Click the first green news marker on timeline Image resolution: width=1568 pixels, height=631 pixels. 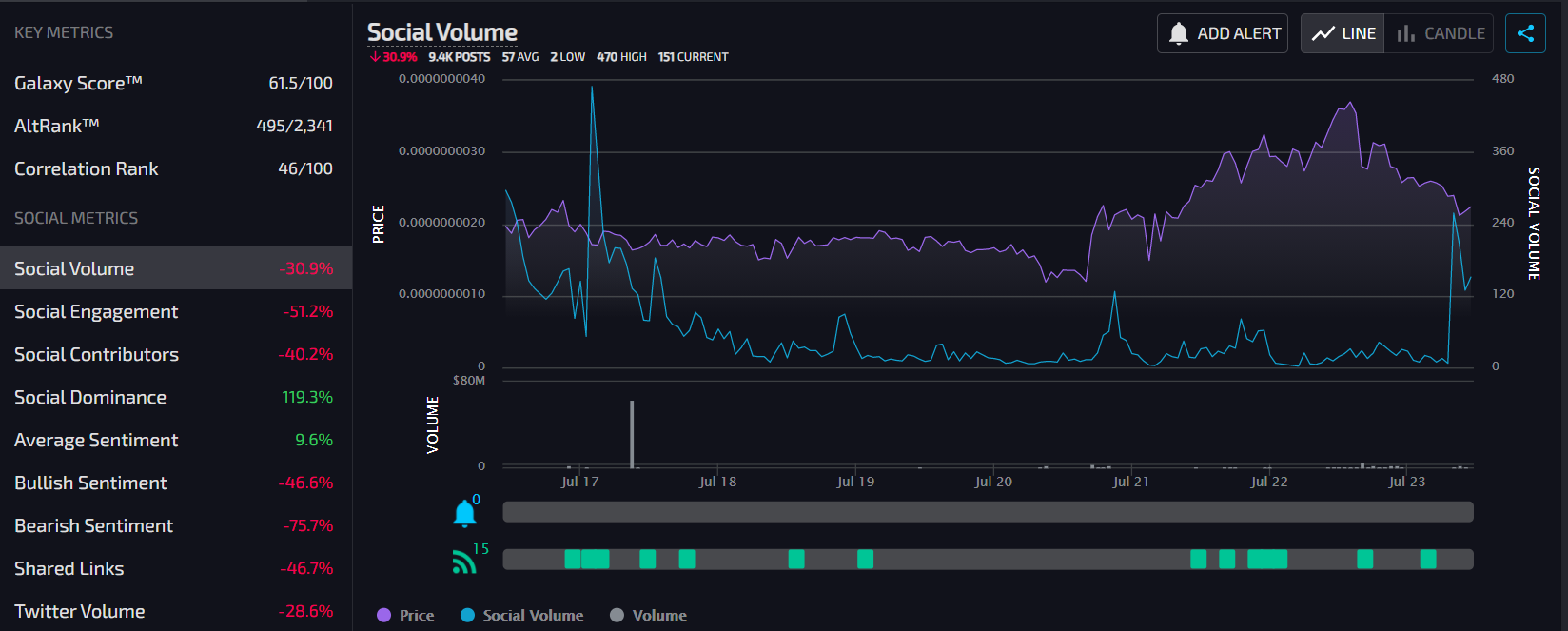pos(572,560)
